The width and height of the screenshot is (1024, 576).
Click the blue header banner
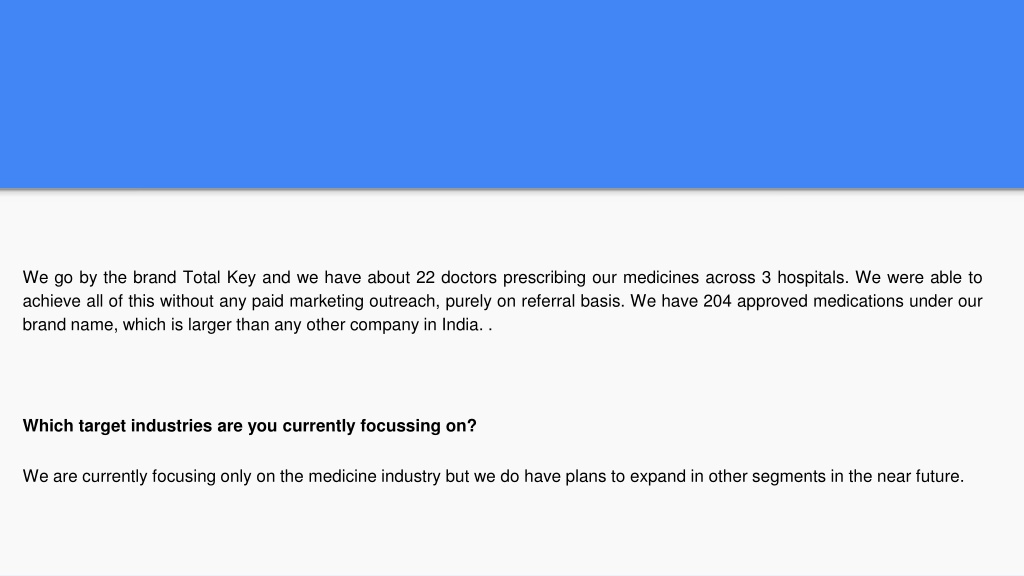[512, 94]
